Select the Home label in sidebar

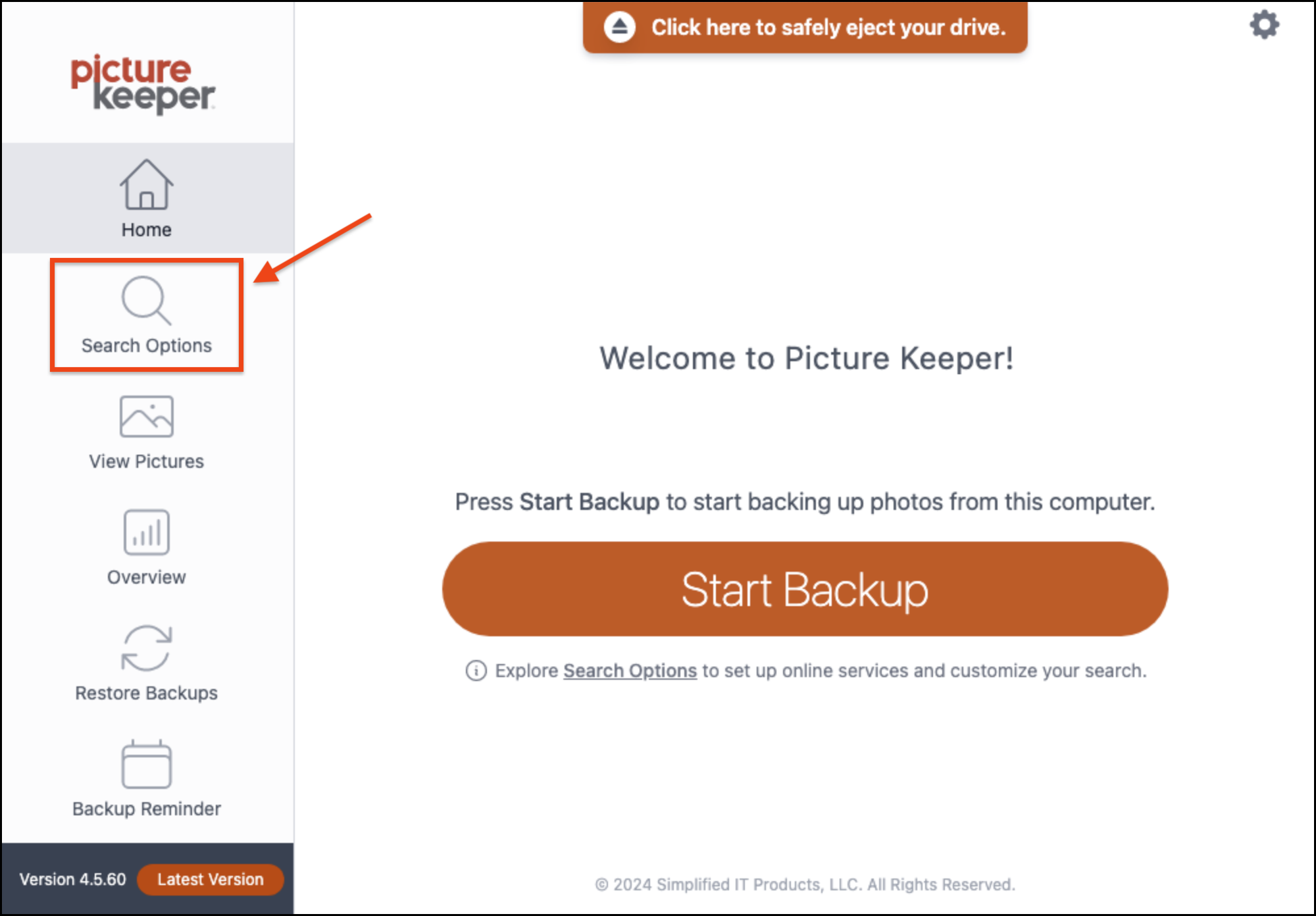point(146,230)
